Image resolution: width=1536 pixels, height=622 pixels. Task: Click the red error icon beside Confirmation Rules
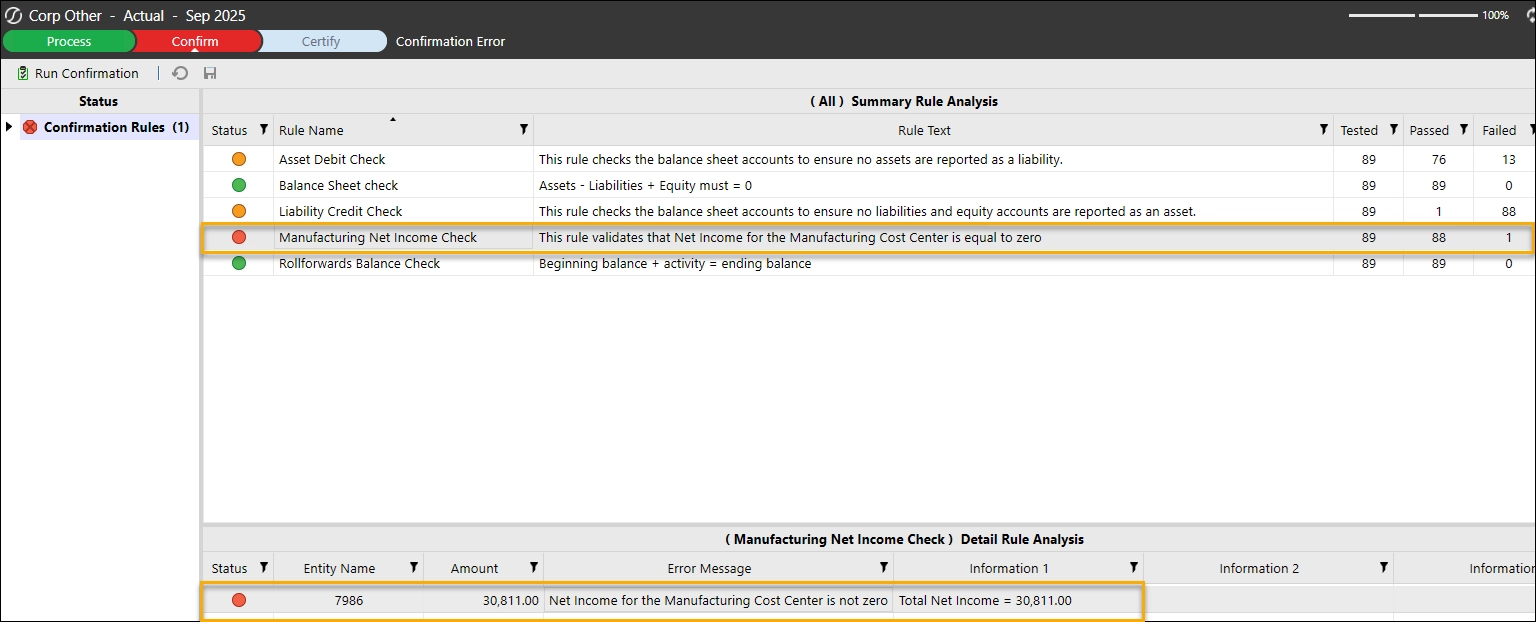coord(30,128)
